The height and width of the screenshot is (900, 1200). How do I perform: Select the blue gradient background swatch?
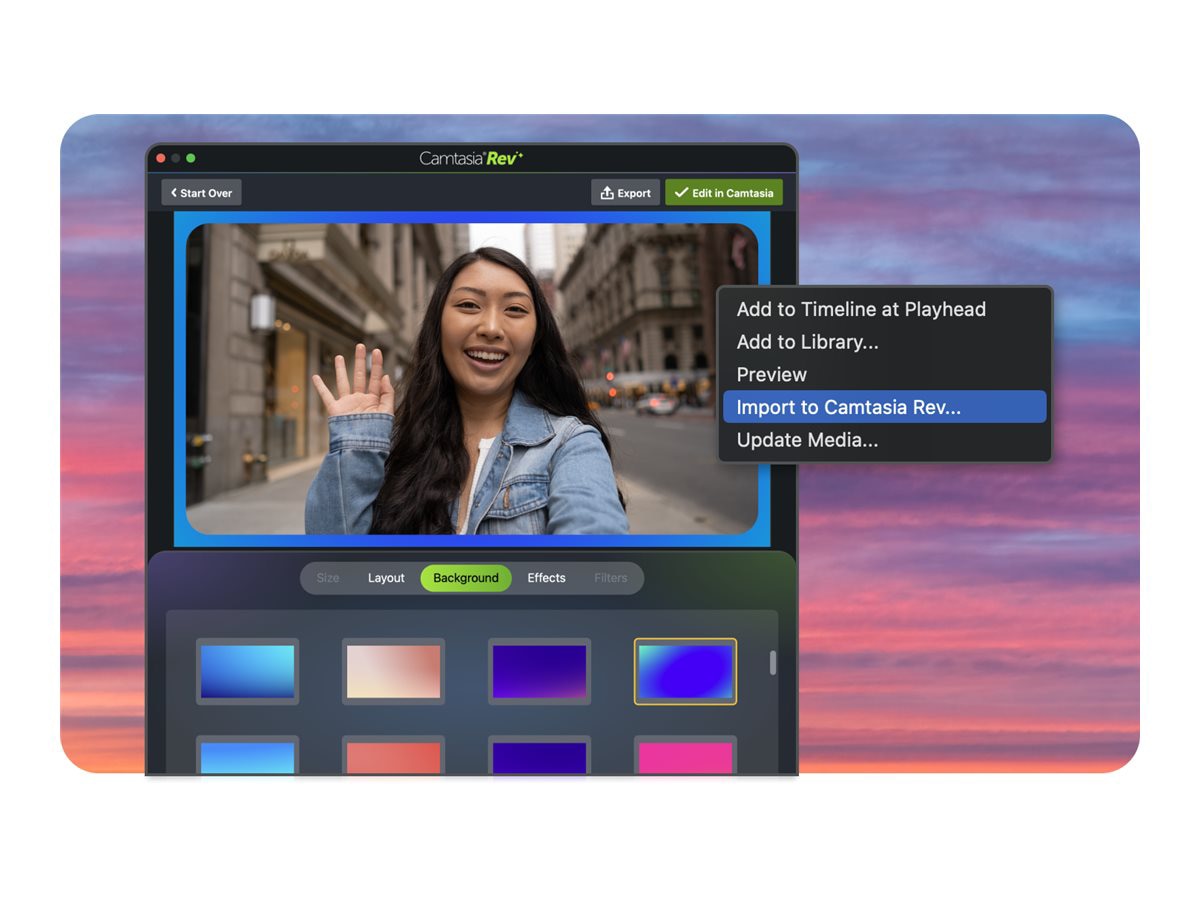coord(247,671)
